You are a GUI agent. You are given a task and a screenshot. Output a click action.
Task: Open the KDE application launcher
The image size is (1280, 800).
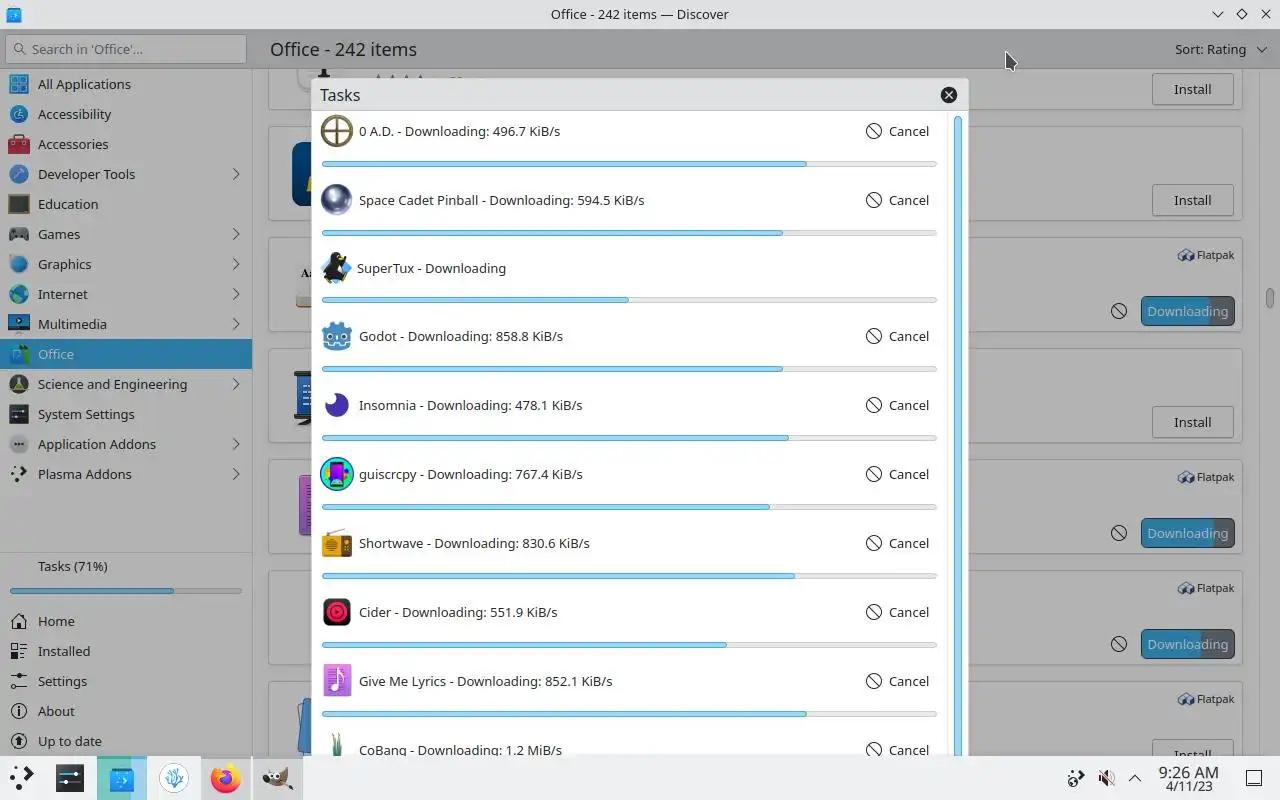(21, 778)
